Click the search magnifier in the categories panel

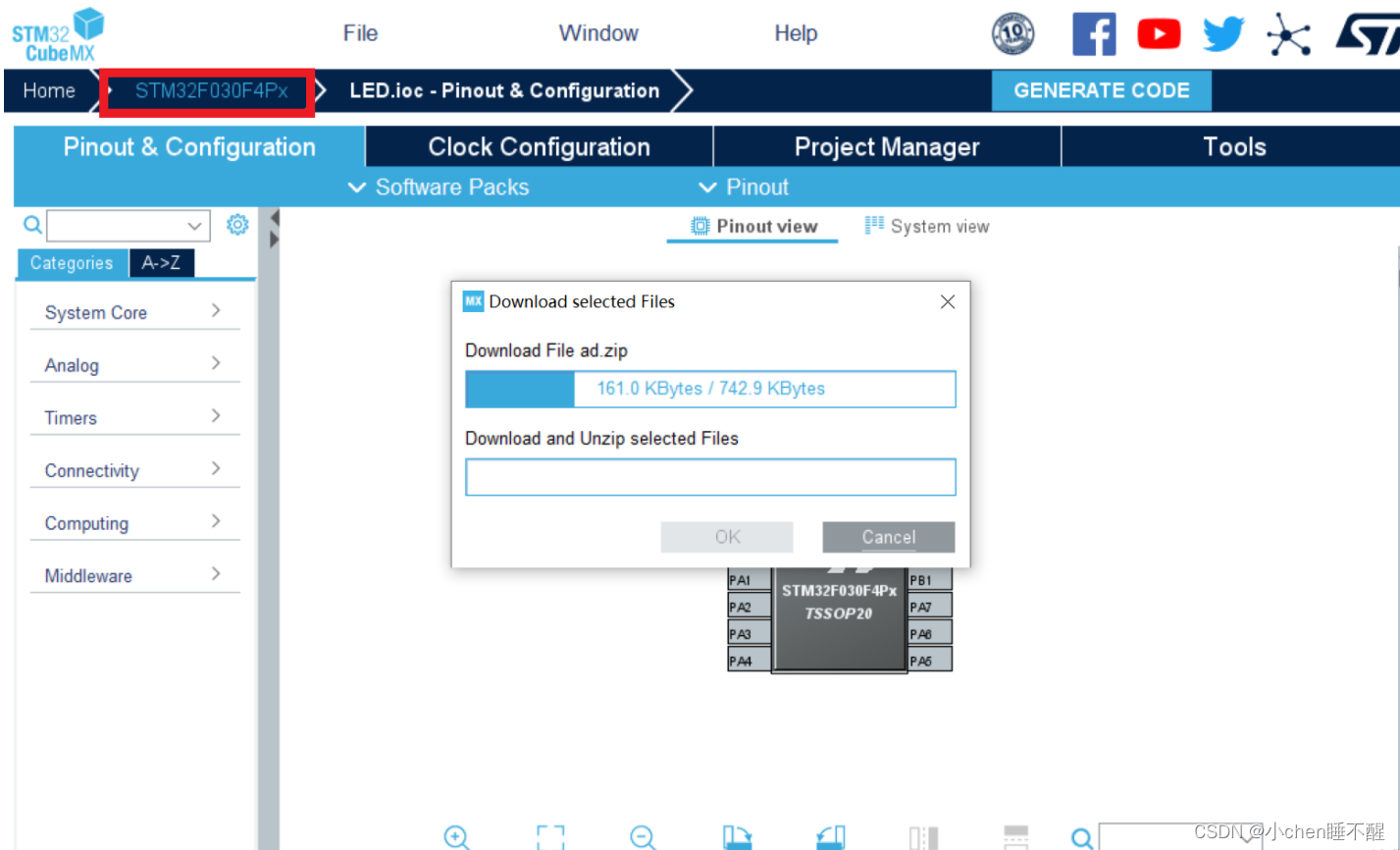(32, 225)
